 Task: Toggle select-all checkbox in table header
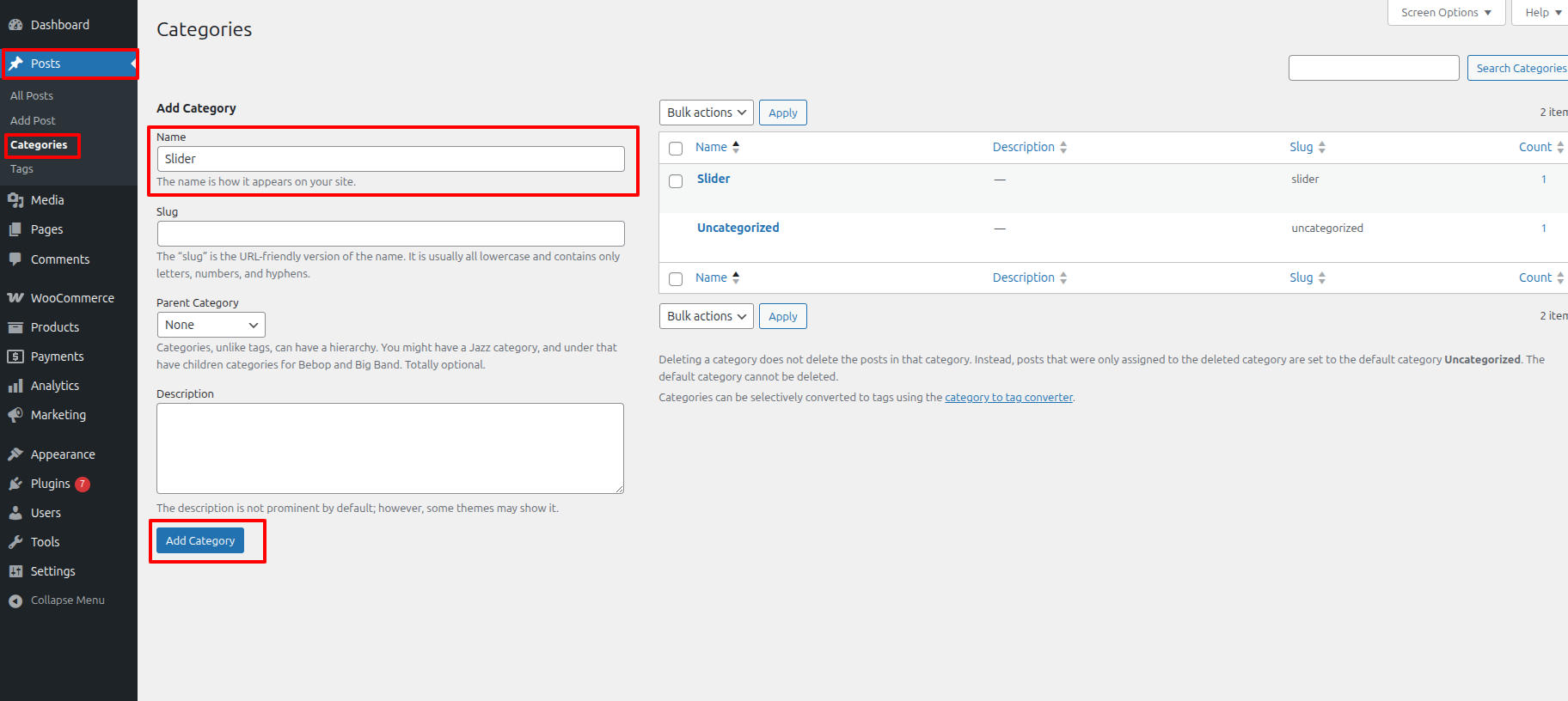pyautogui.click(x=676, y=149)
